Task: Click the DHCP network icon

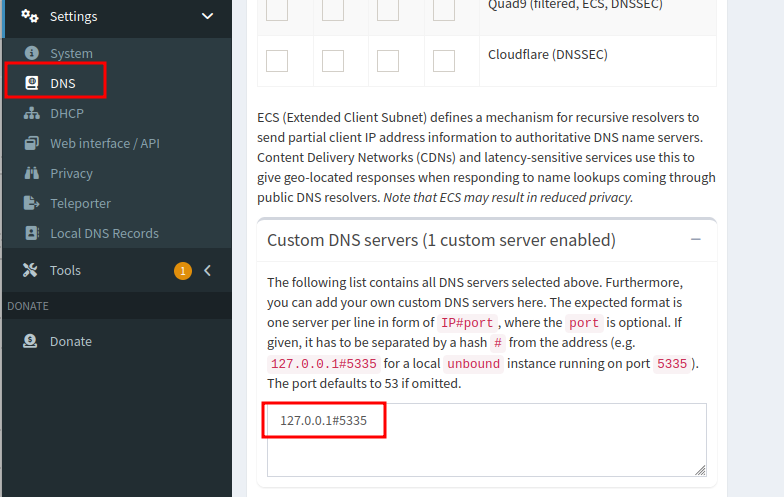Action: [31, 113]
